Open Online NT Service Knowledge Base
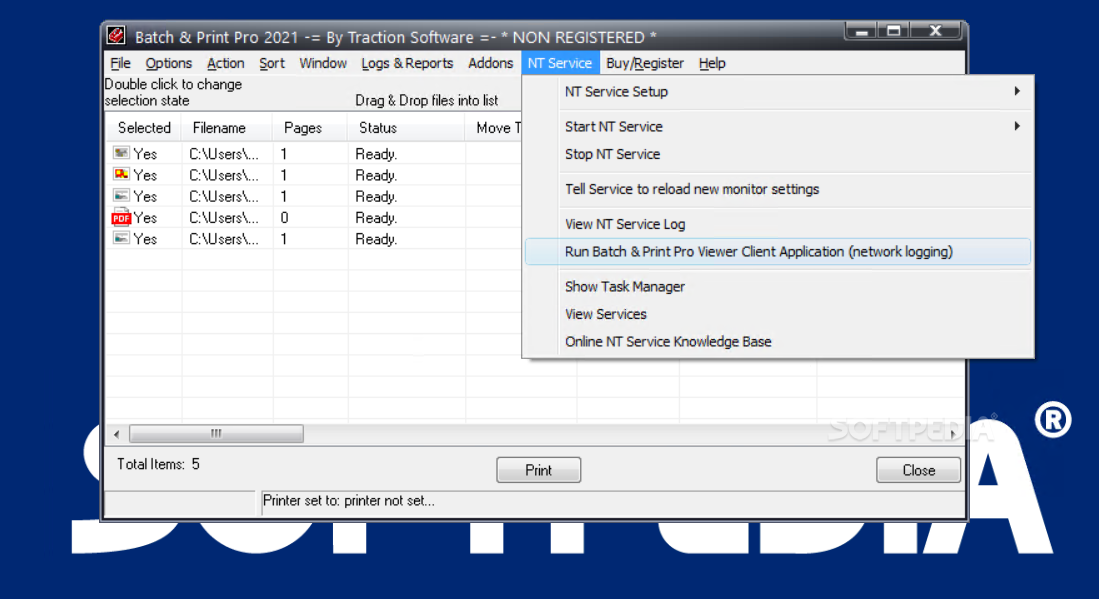This screenshot has height=599, width=1099. point(778,341)
